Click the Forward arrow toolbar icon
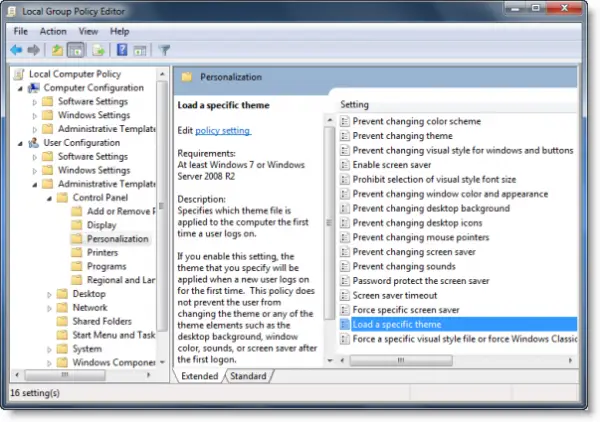The width and height of the screenshot is (600, 422). 34,50
